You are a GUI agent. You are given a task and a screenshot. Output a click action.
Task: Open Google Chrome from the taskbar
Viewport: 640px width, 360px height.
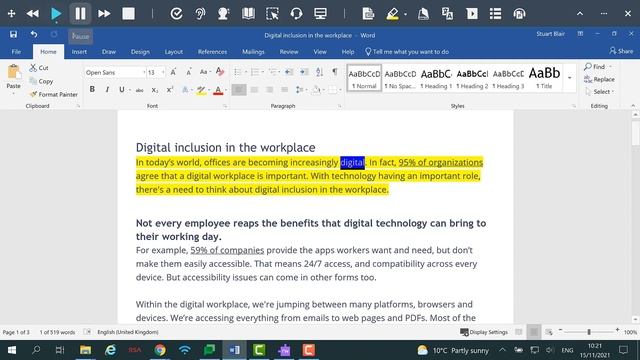[x=160, y=350]
